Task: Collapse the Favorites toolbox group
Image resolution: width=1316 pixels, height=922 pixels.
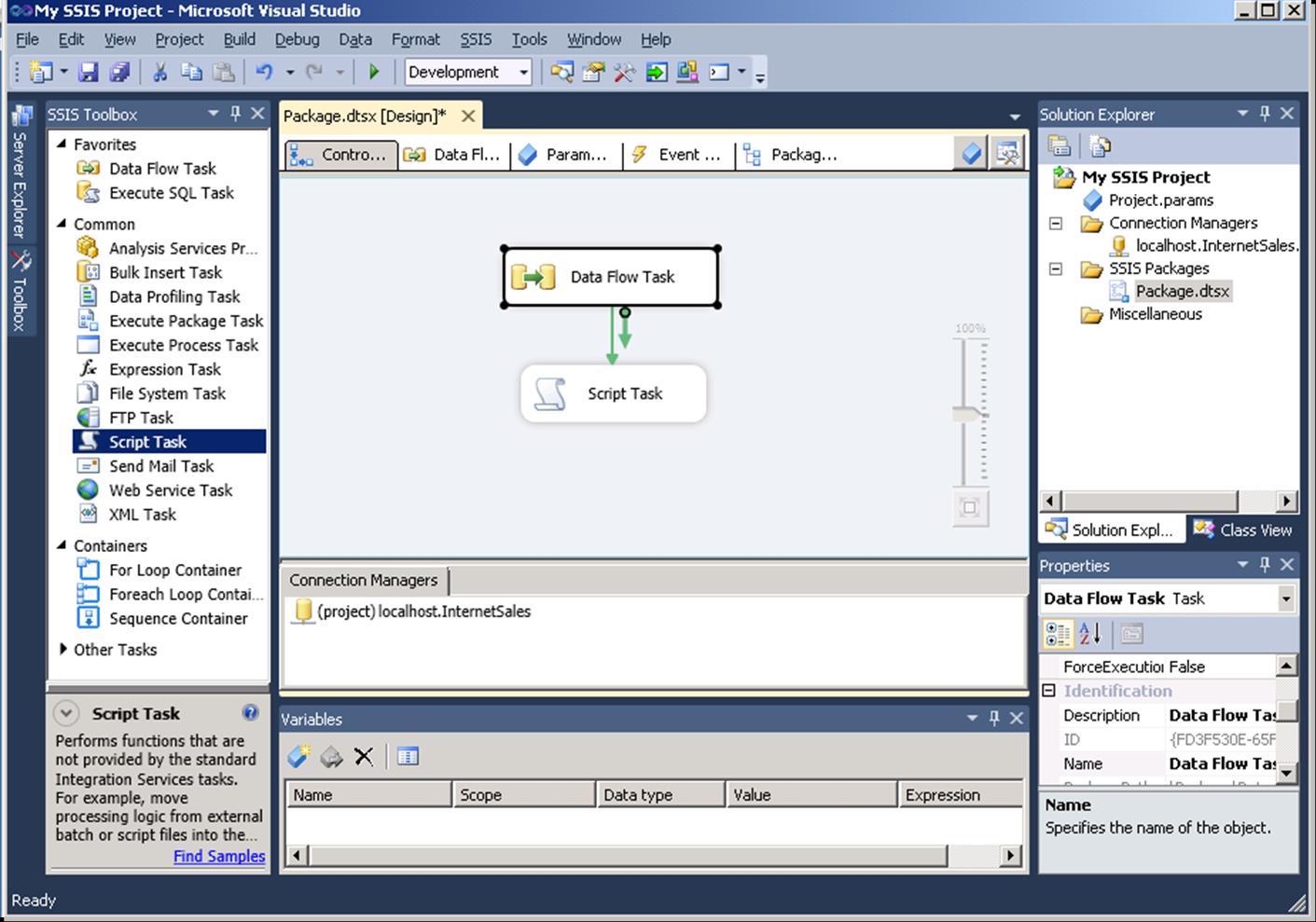Action: 62,144
